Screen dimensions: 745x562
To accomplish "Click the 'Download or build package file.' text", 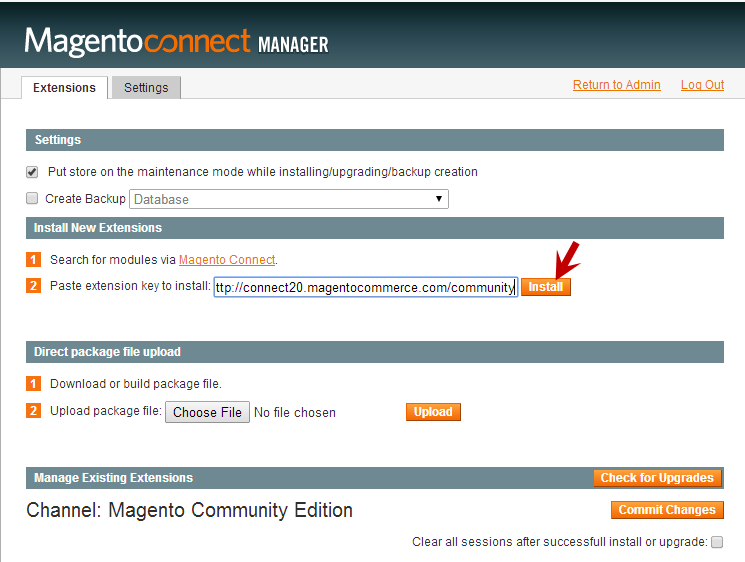I will click(x=136, y=384).
